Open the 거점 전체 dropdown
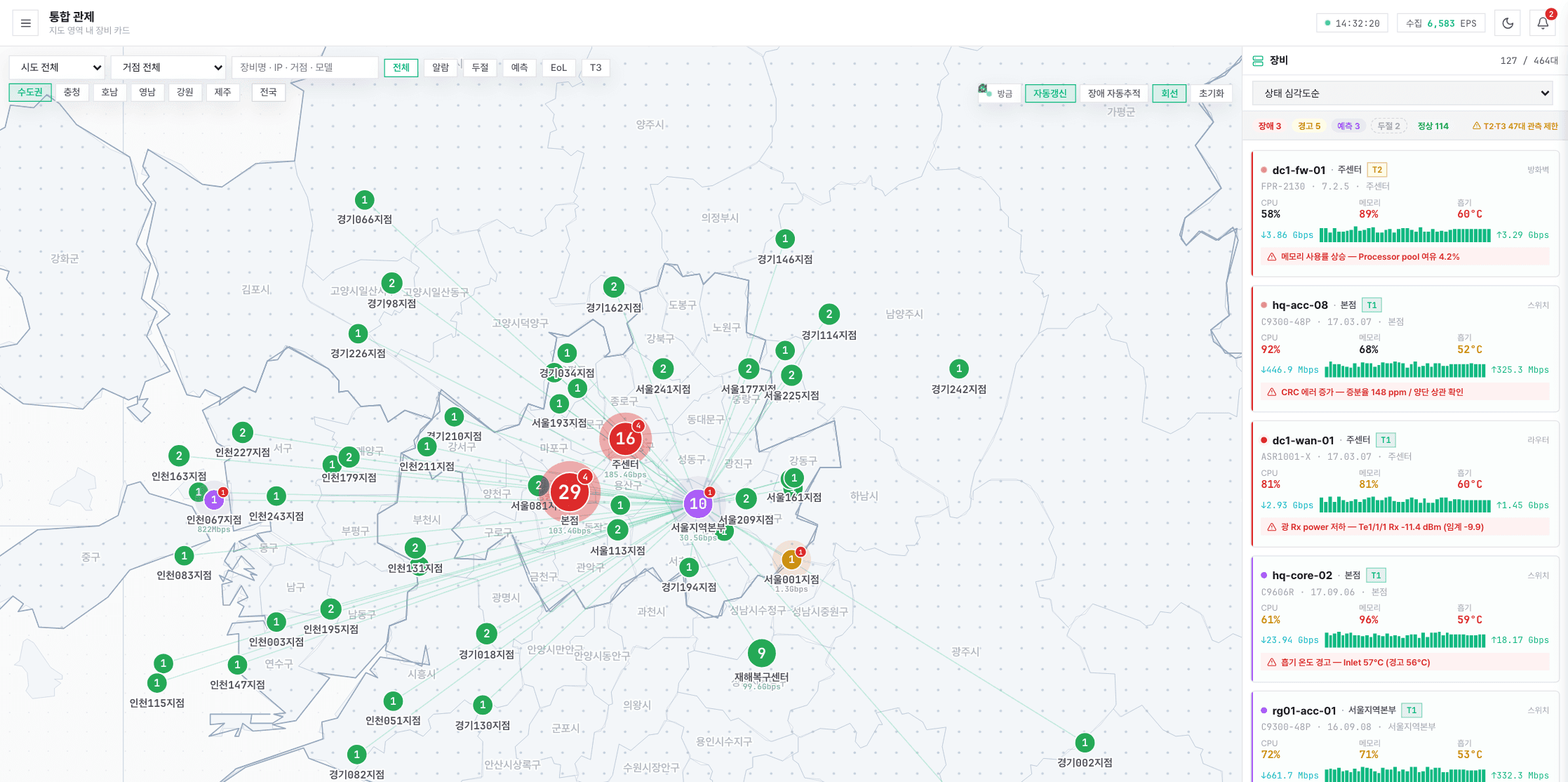Viewport: 1568px width, 782px height. (168, 67)
